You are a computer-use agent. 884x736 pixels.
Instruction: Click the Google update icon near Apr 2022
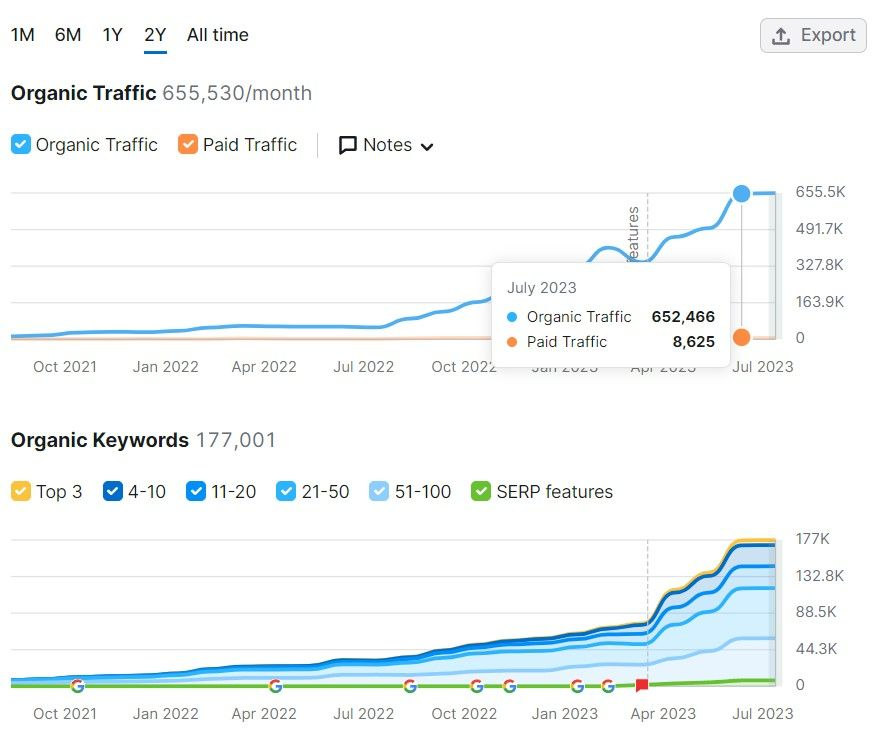point(275,686)
